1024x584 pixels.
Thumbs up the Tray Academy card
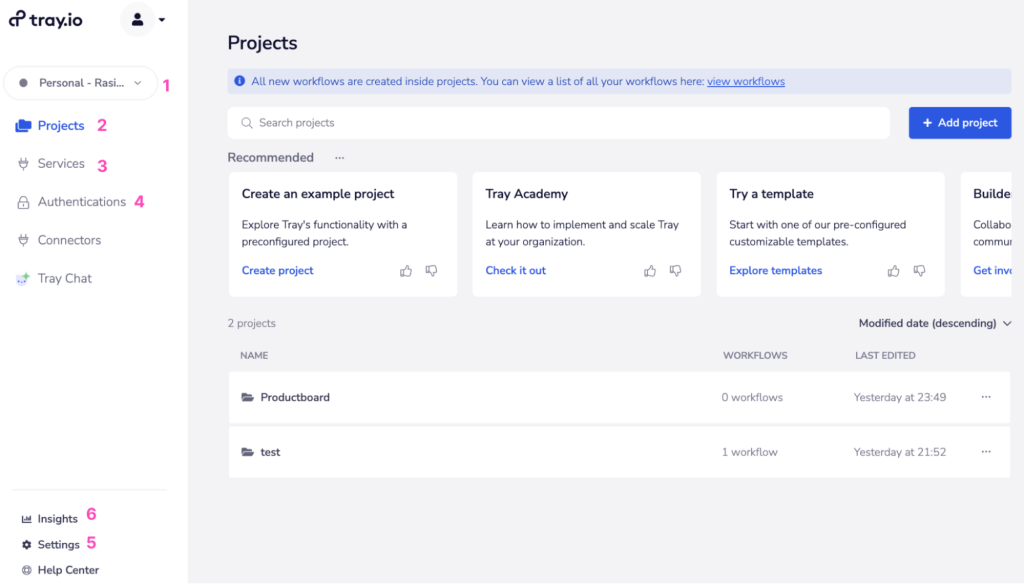[x=650, y=270]
